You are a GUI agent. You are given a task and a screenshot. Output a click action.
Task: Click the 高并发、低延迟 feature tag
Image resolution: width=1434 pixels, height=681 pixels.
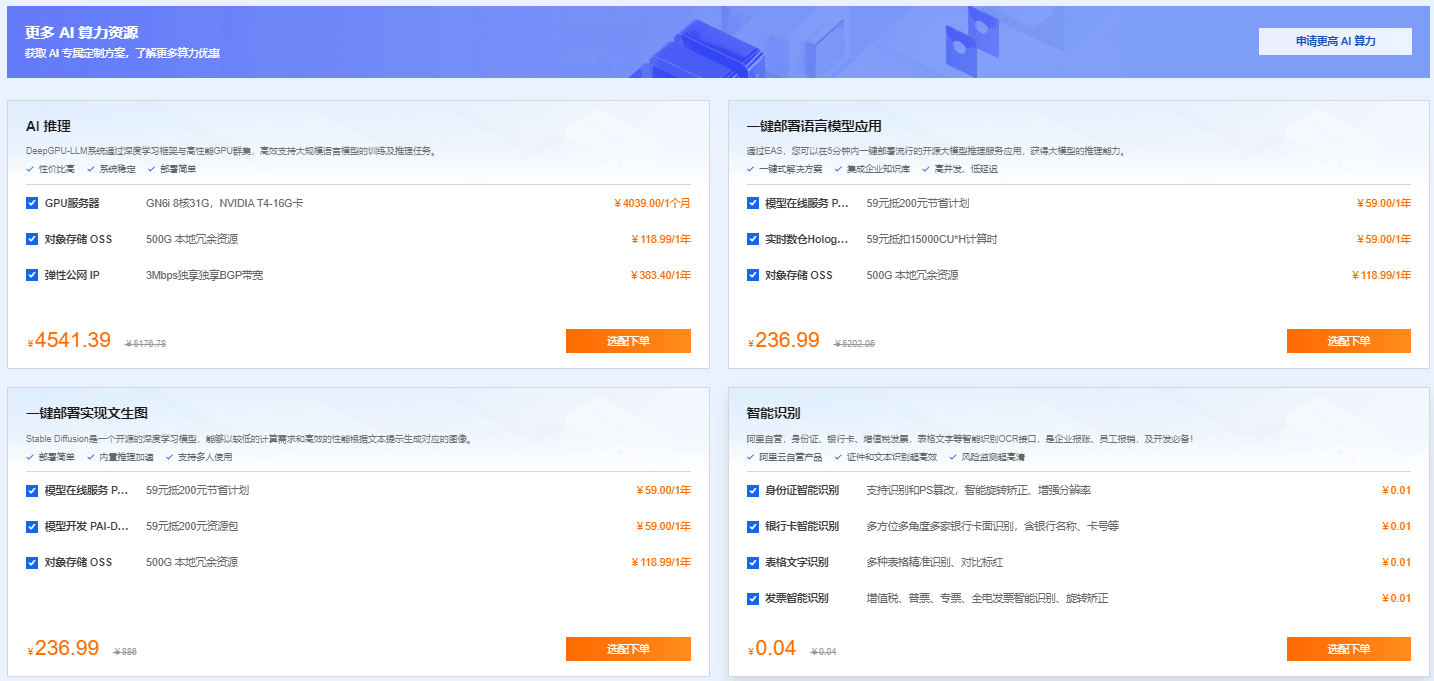[x=965, y=169]
